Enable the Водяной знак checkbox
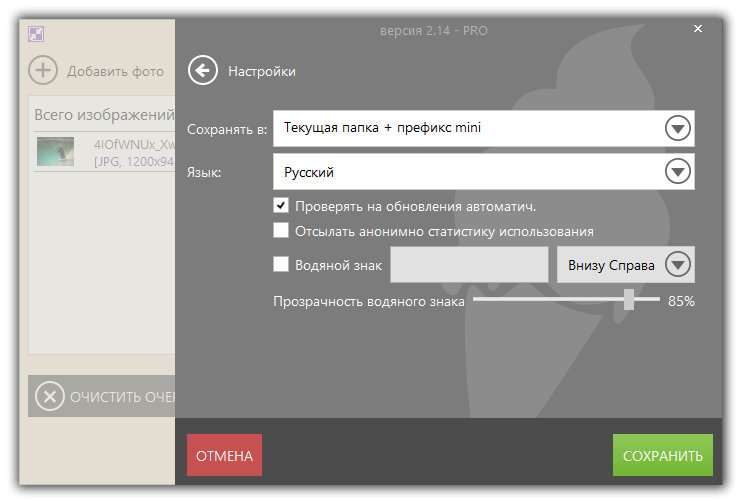 (x=281, y=264)
